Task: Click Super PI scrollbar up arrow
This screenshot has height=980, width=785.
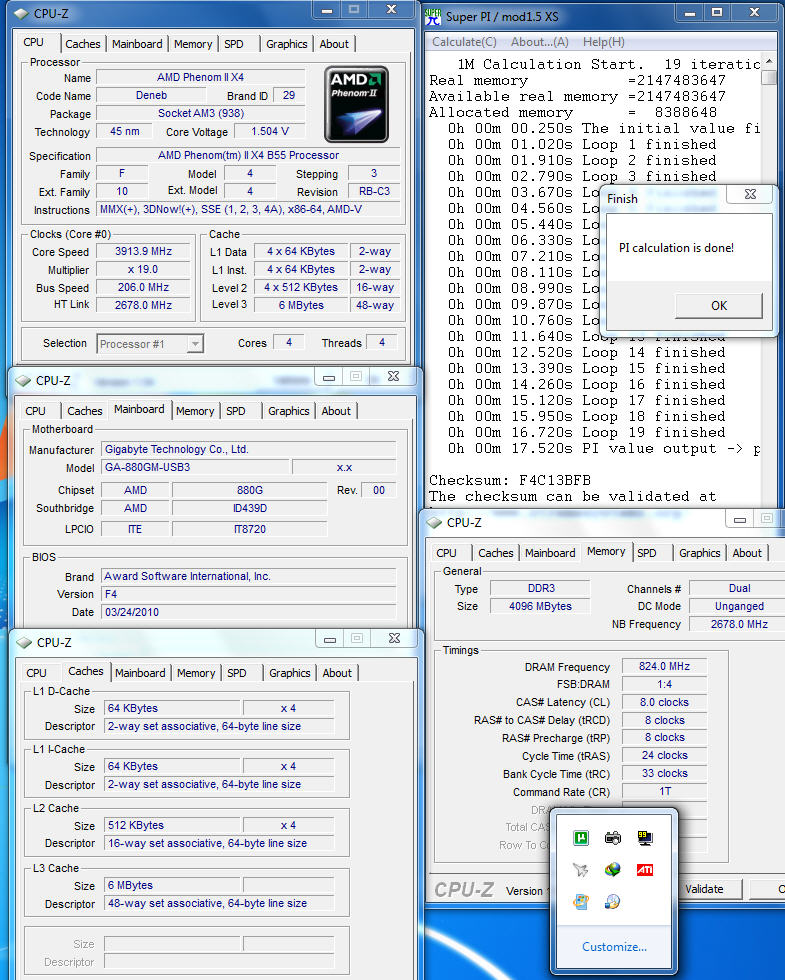Action: click(x=769, y=62)
